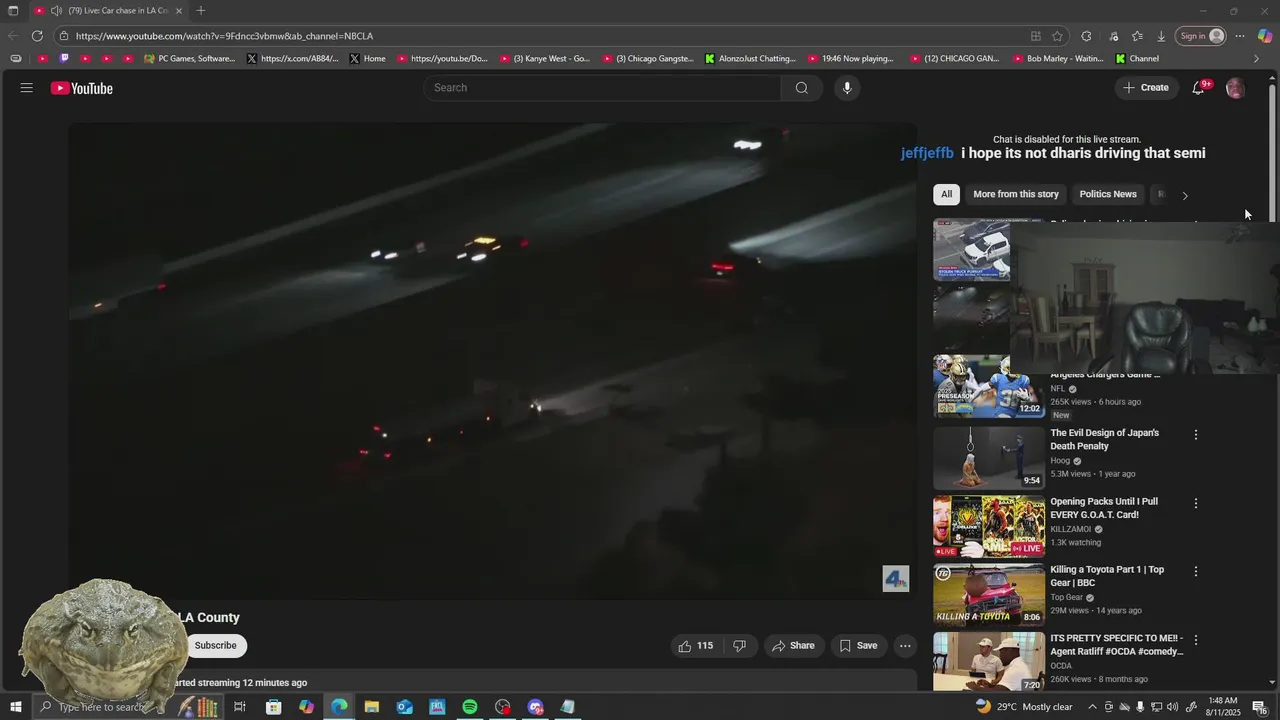Expand the bookmarks bar overflow chevron
The image size is (1280, 720).
1257,59
